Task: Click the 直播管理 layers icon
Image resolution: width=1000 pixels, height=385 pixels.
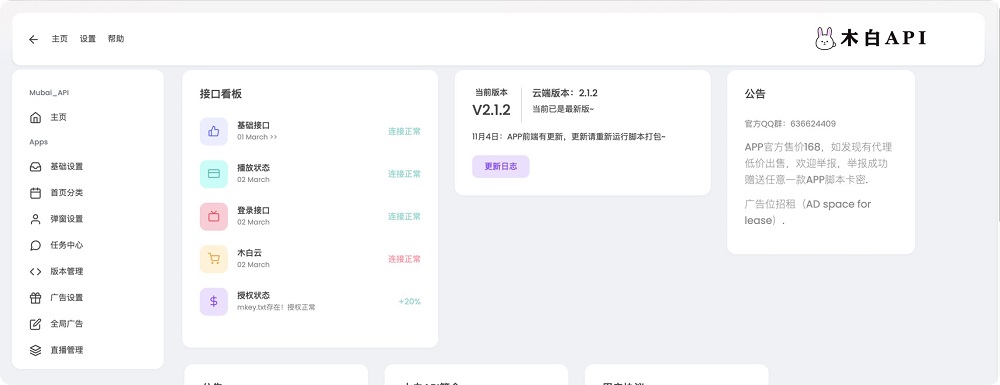Action: 36,350
